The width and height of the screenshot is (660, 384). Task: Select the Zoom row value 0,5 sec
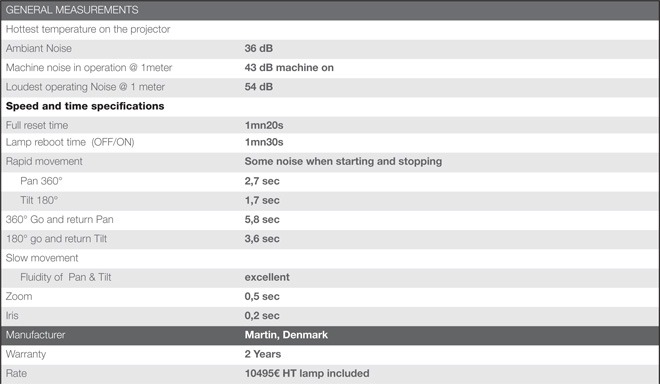tap(262, 296)
